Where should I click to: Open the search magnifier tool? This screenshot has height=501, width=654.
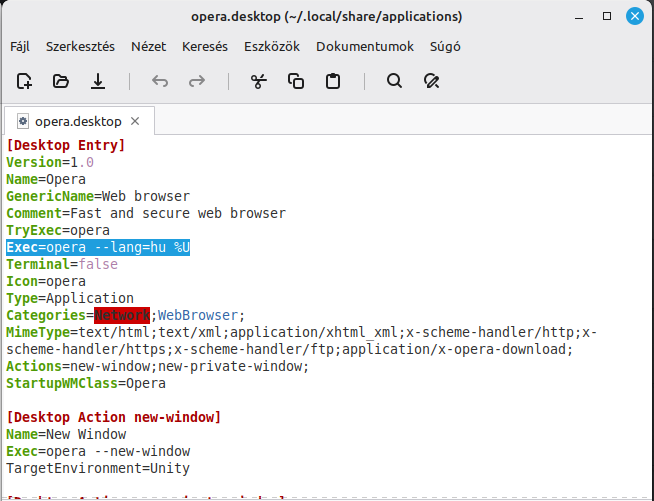tap(394, 81)
